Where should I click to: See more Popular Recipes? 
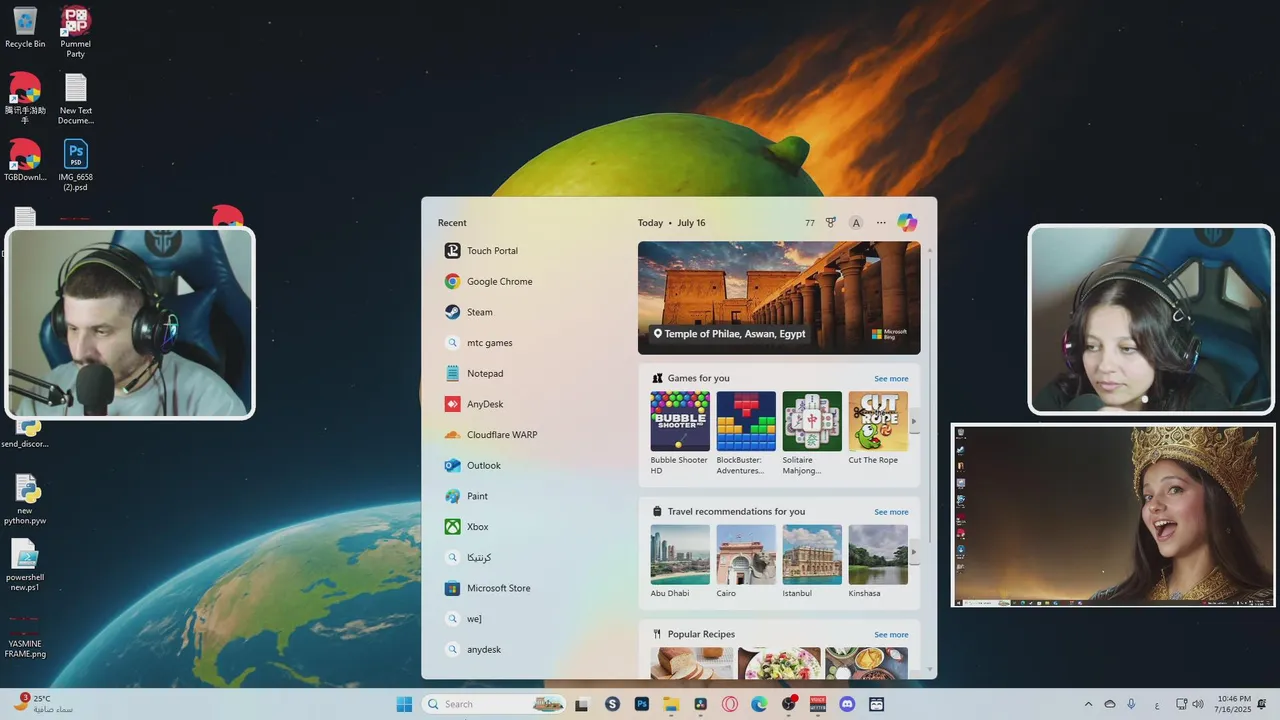point(891,635)
